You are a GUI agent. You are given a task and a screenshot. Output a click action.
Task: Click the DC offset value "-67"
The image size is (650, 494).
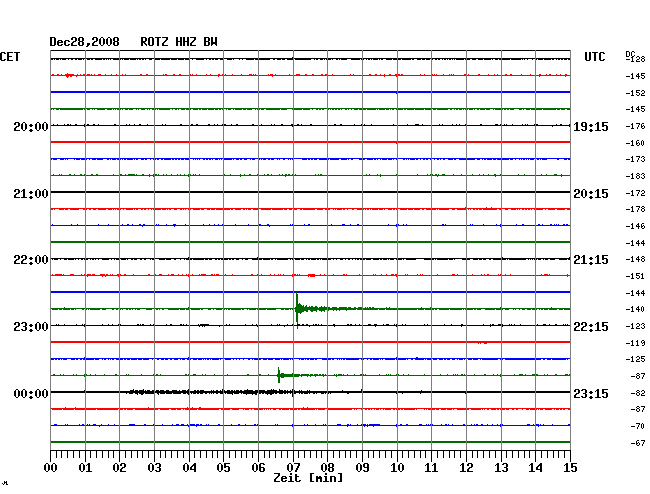pyautogui.click(x=638, y=443)
